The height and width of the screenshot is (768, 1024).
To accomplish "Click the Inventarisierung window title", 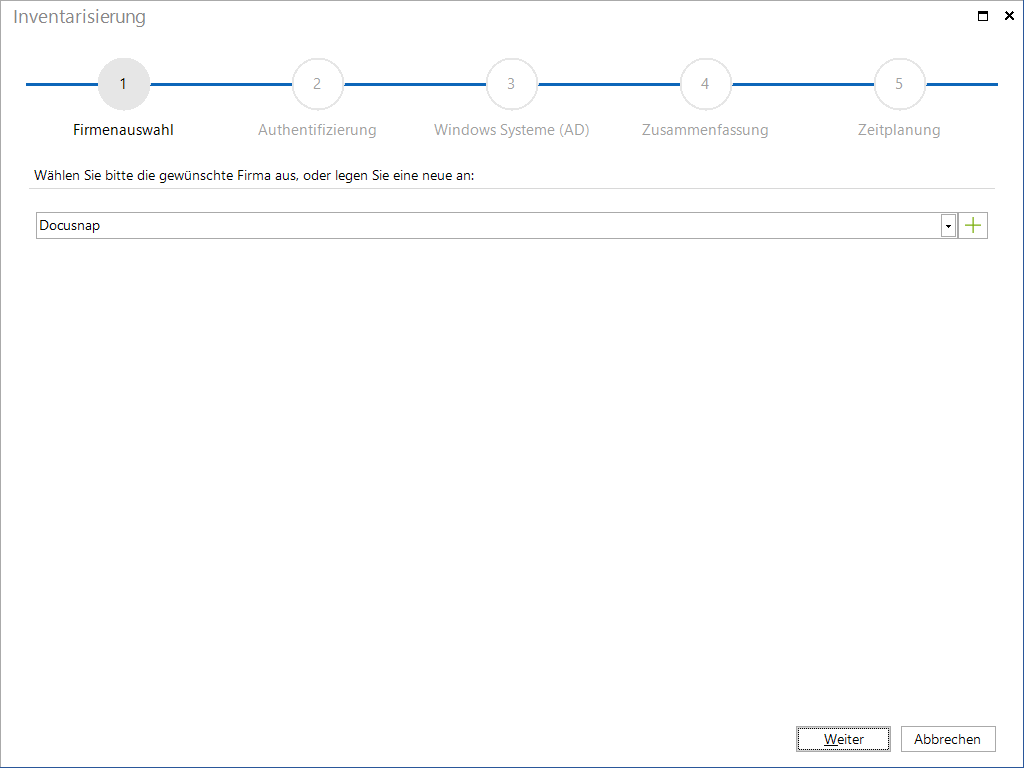I will (80, 17).
